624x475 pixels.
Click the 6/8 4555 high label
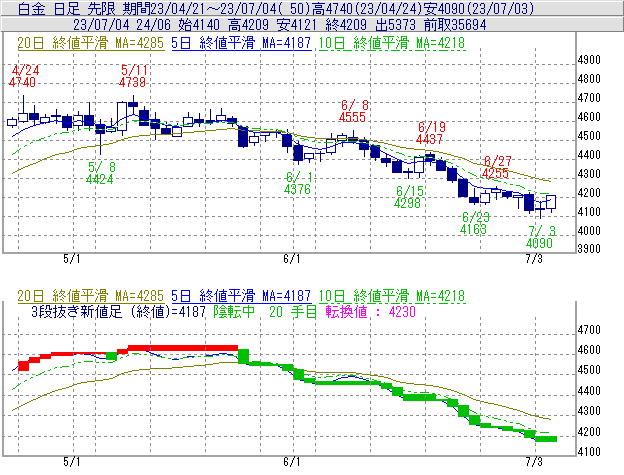353,111
